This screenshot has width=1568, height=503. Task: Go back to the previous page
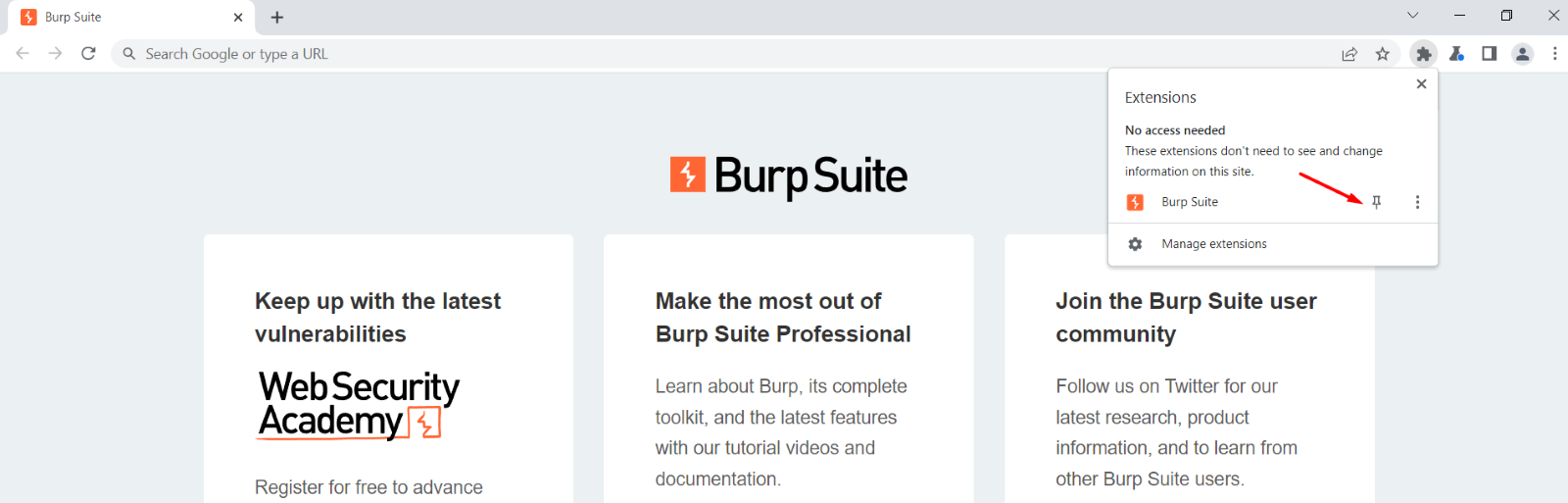[23, 54]
